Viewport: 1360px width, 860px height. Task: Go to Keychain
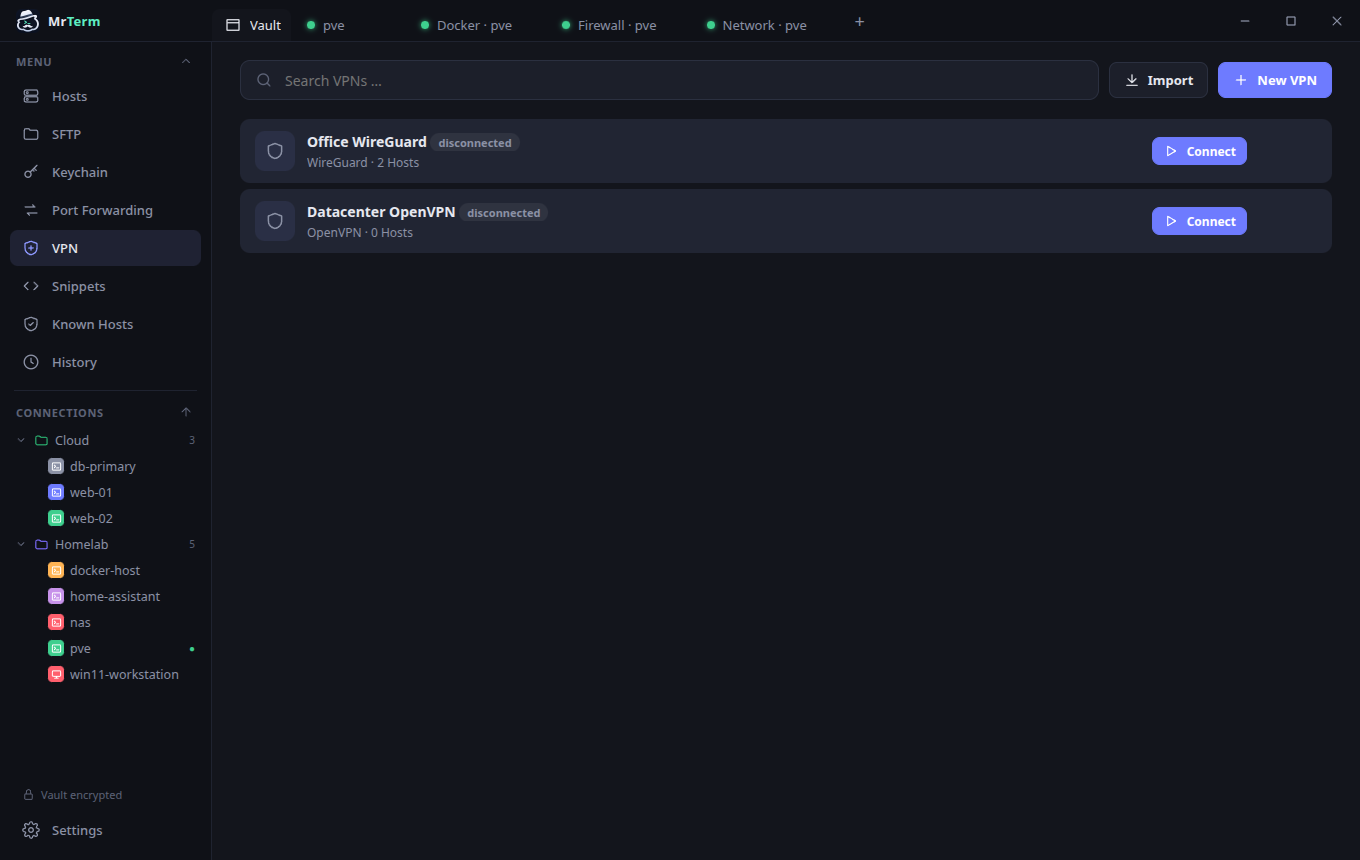(105, 172)
